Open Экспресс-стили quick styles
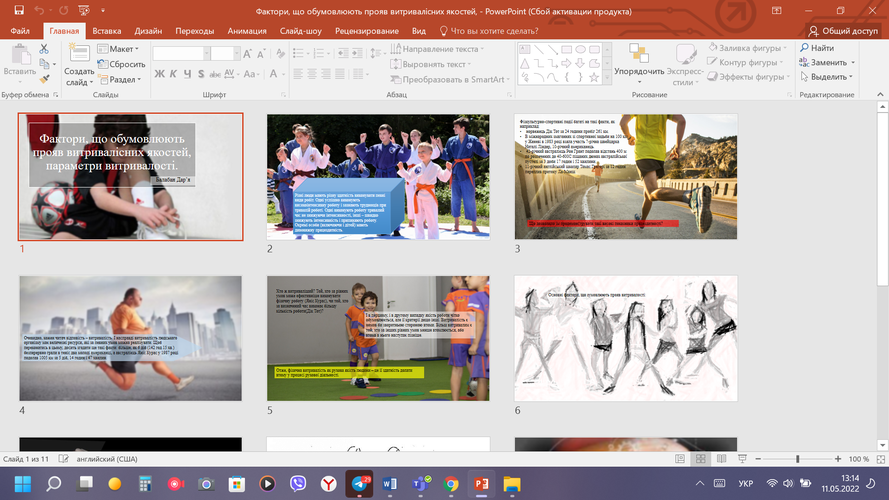The image size is (889, 500). [685, 65]
